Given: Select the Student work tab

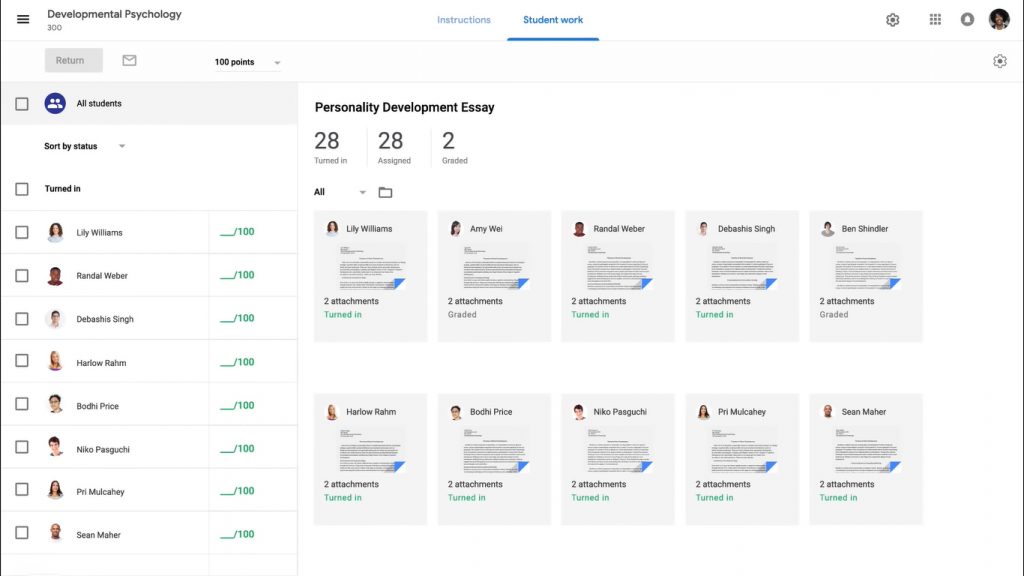Looking at the screenshot, I should point(553,18).
